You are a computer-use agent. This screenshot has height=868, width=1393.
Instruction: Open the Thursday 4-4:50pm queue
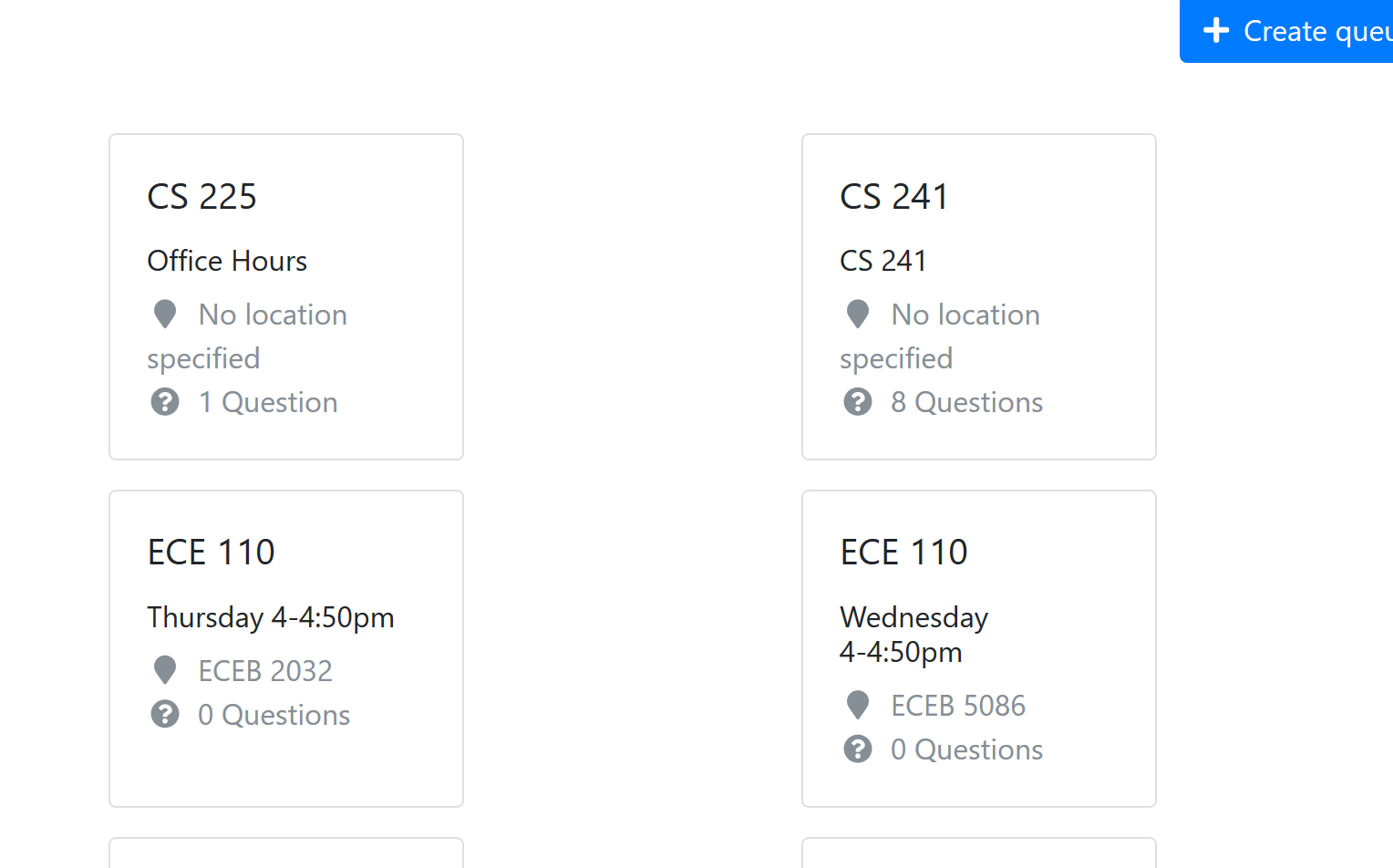tap(271, 617)
